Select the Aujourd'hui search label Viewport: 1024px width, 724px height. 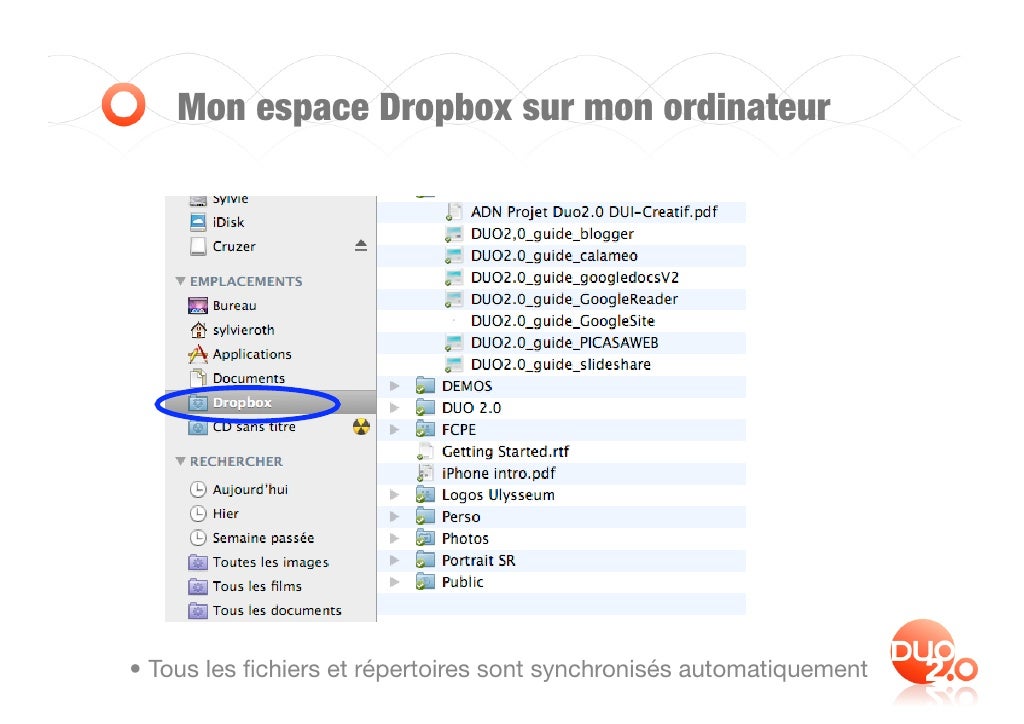click(x=250, y=489)
